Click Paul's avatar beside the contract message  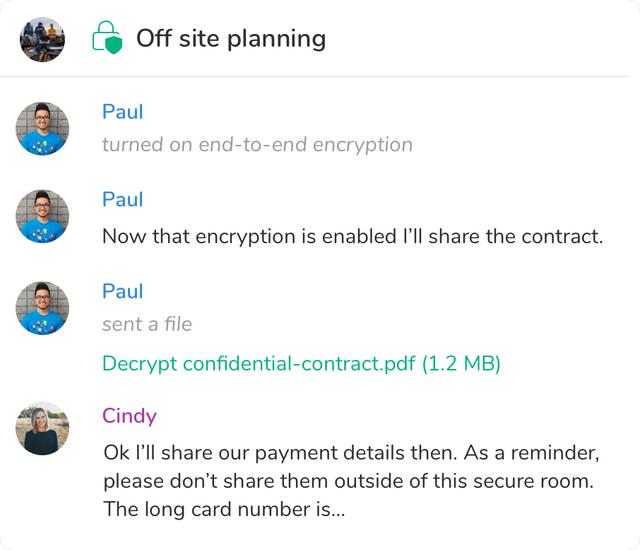tap(42, 215)
